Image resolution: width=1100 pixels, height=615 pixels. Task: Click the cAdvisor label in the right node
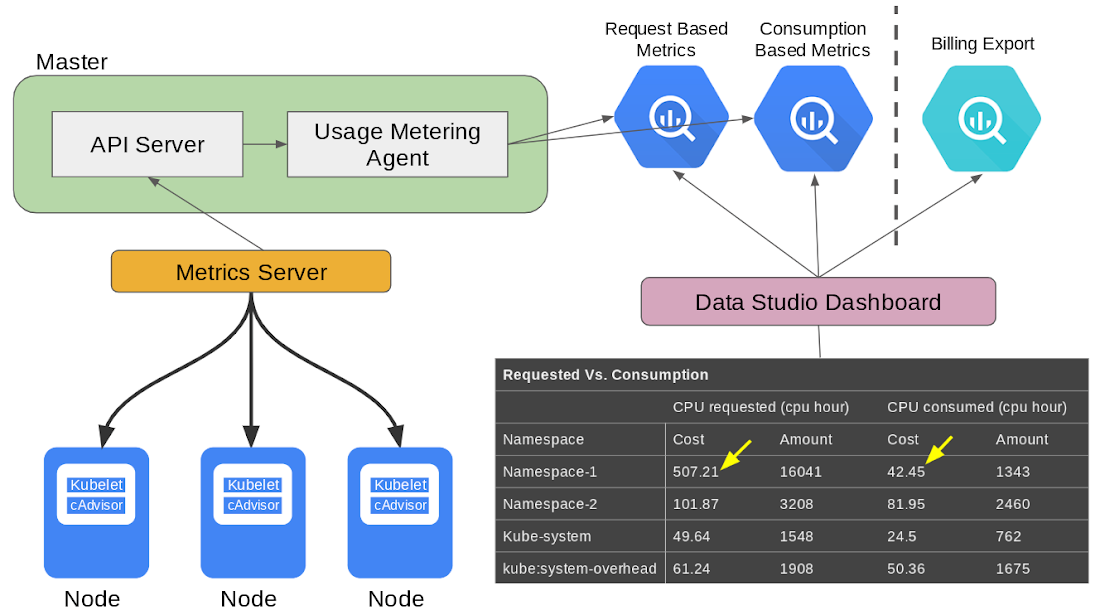pyautogui.click(x=400, y=505)
